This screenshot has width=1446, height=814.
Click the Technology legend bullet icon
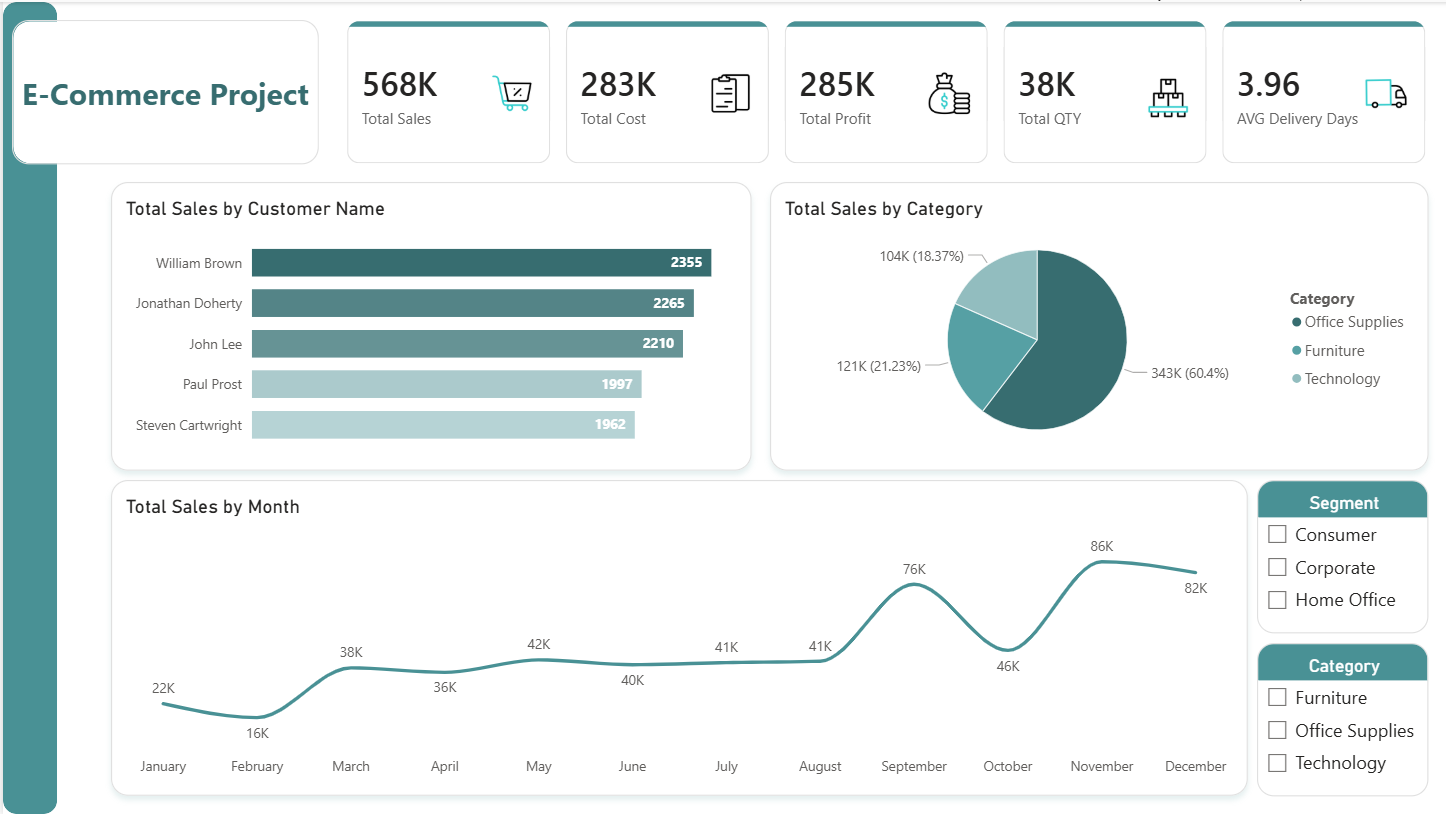pos(1296,378)
